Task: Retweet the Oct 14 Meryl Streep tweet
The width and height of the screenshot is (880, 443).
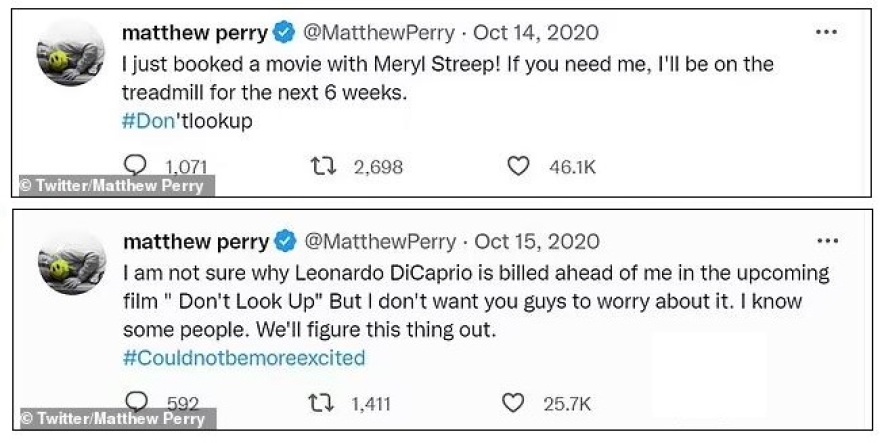Action: (x=322, y=167)
